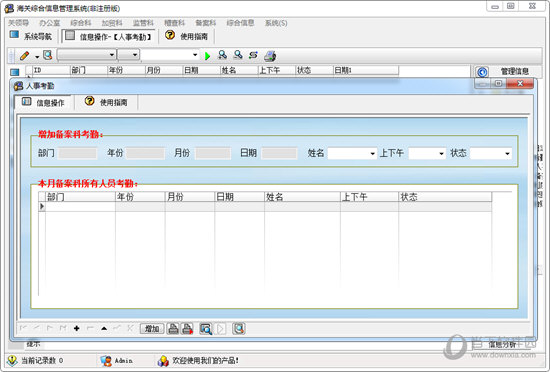This screenshot has width=550, height=372.
Task: Click the 当前记录数 status icon
Action: [x=12, y=360]
